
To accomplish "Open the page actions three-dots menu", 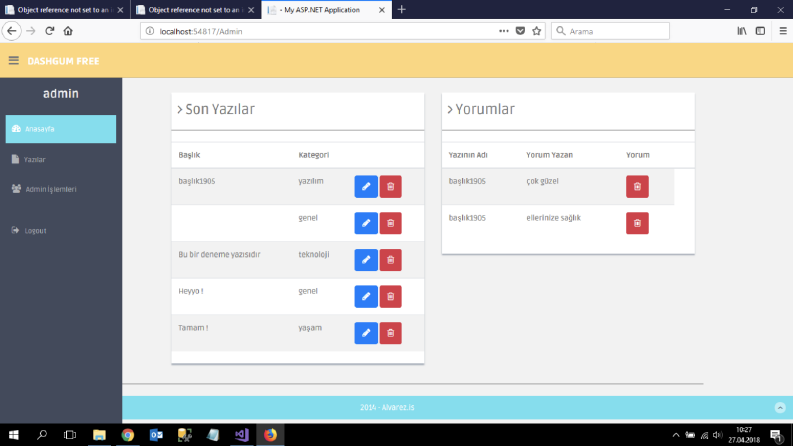I will (x=504, y=31).
